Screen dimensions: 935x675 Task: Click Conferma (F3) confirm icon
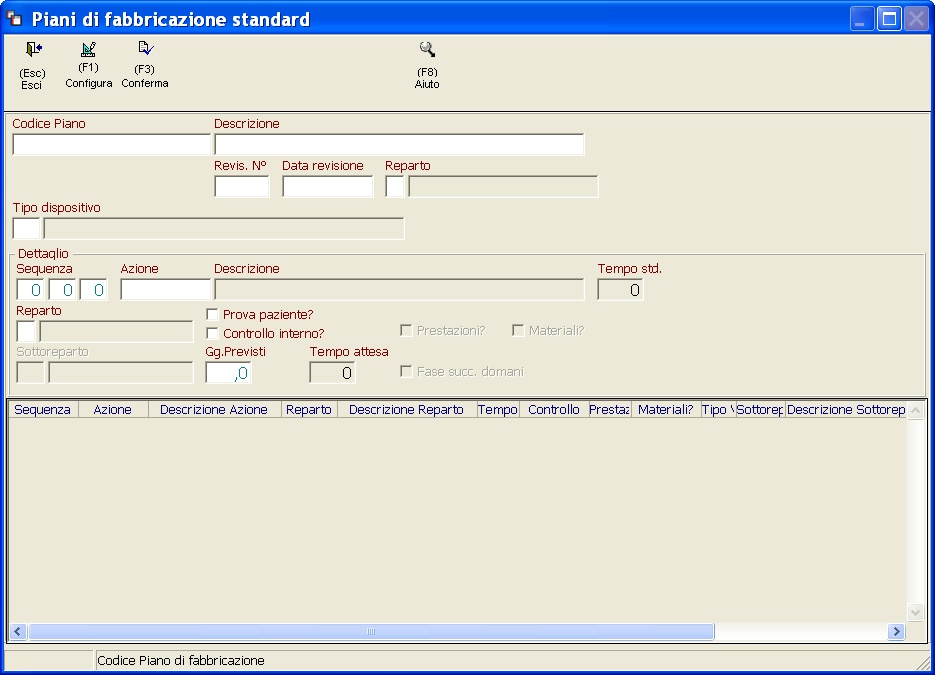145,48
